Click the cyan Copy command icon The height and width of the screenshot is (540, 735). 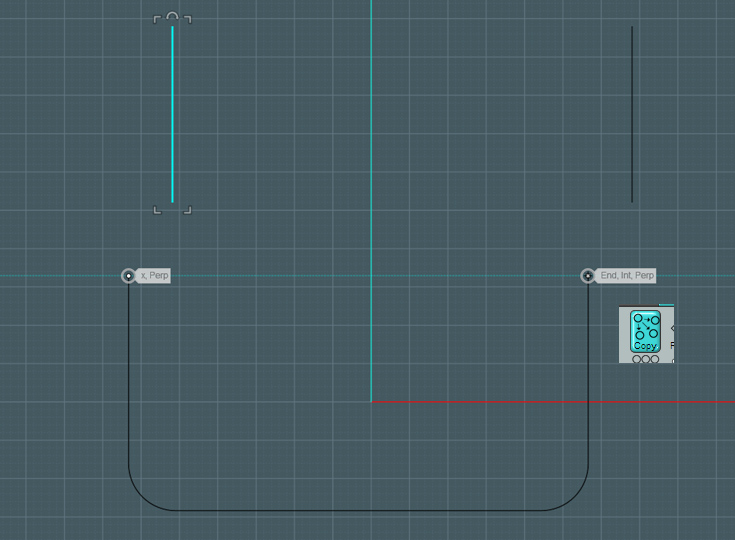645,331
